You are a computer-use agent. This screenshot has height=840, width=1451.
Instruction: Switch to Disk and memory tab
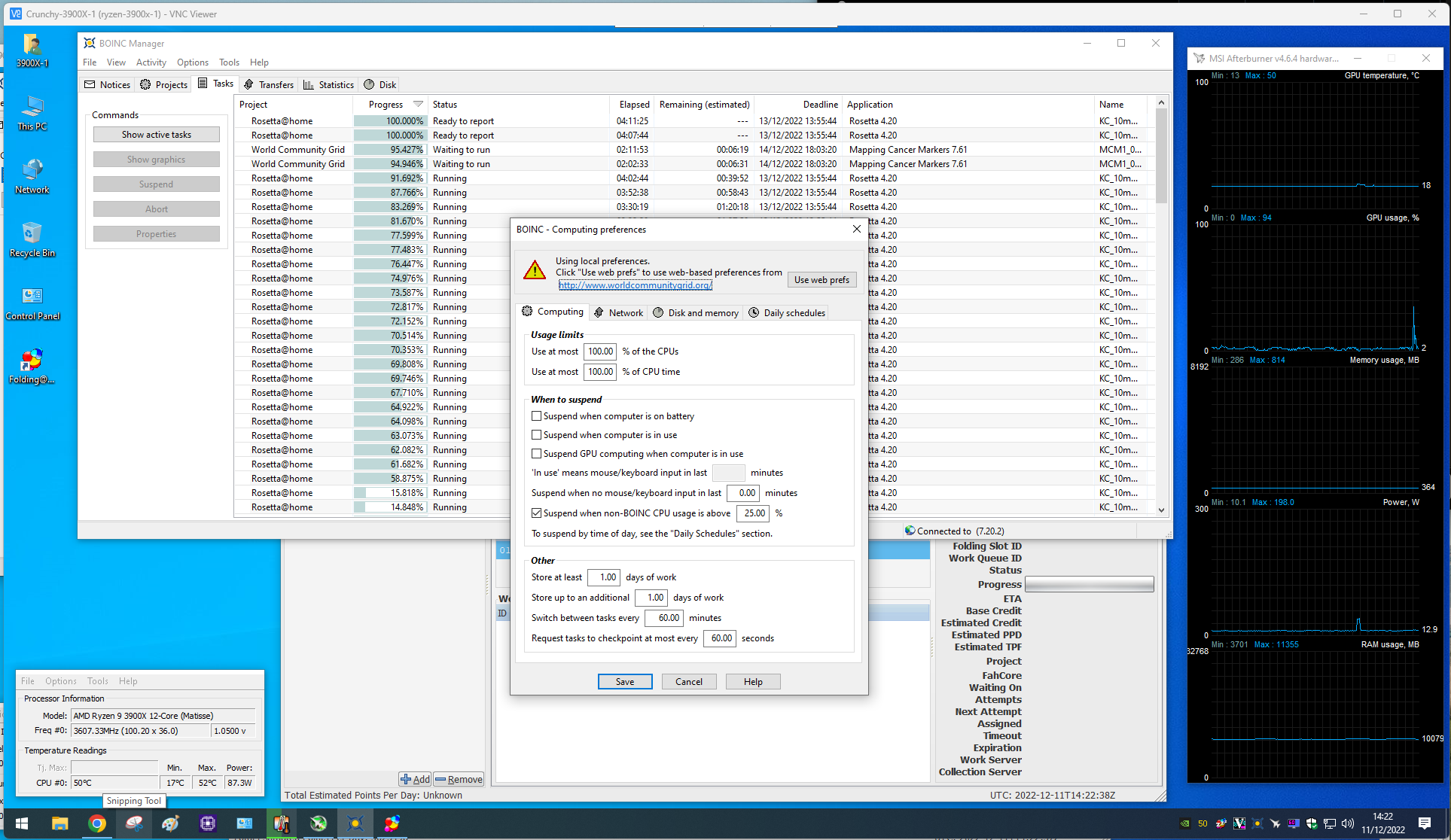696,313
